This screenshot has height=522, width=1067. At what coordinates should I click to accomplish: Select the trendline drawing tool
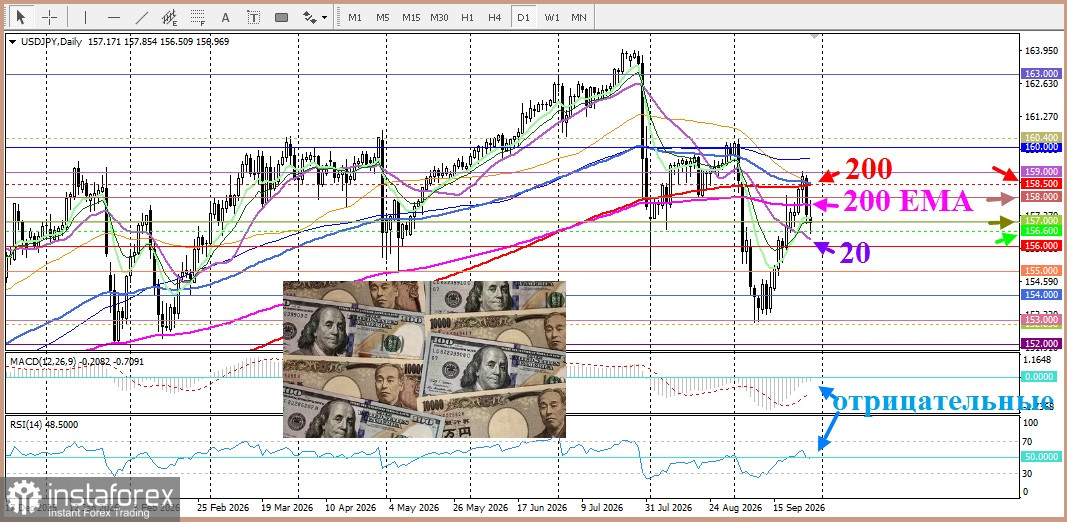point(142,17)
